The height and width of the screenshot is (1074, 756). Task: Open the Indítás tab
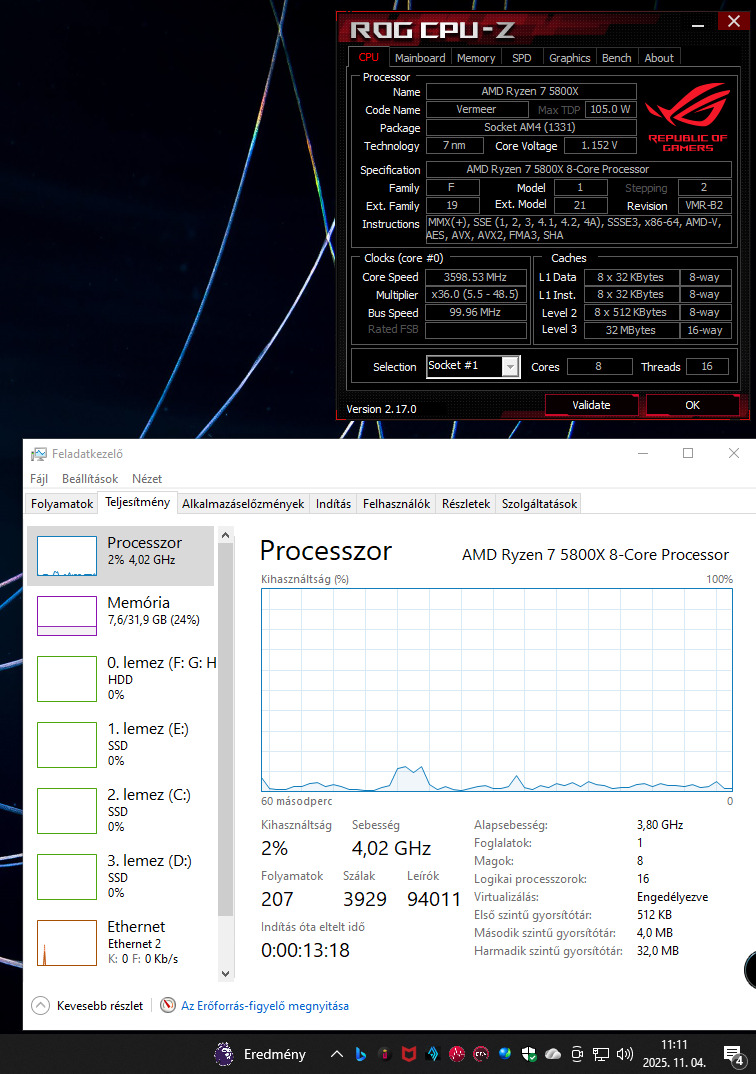(x=333, y=503)
